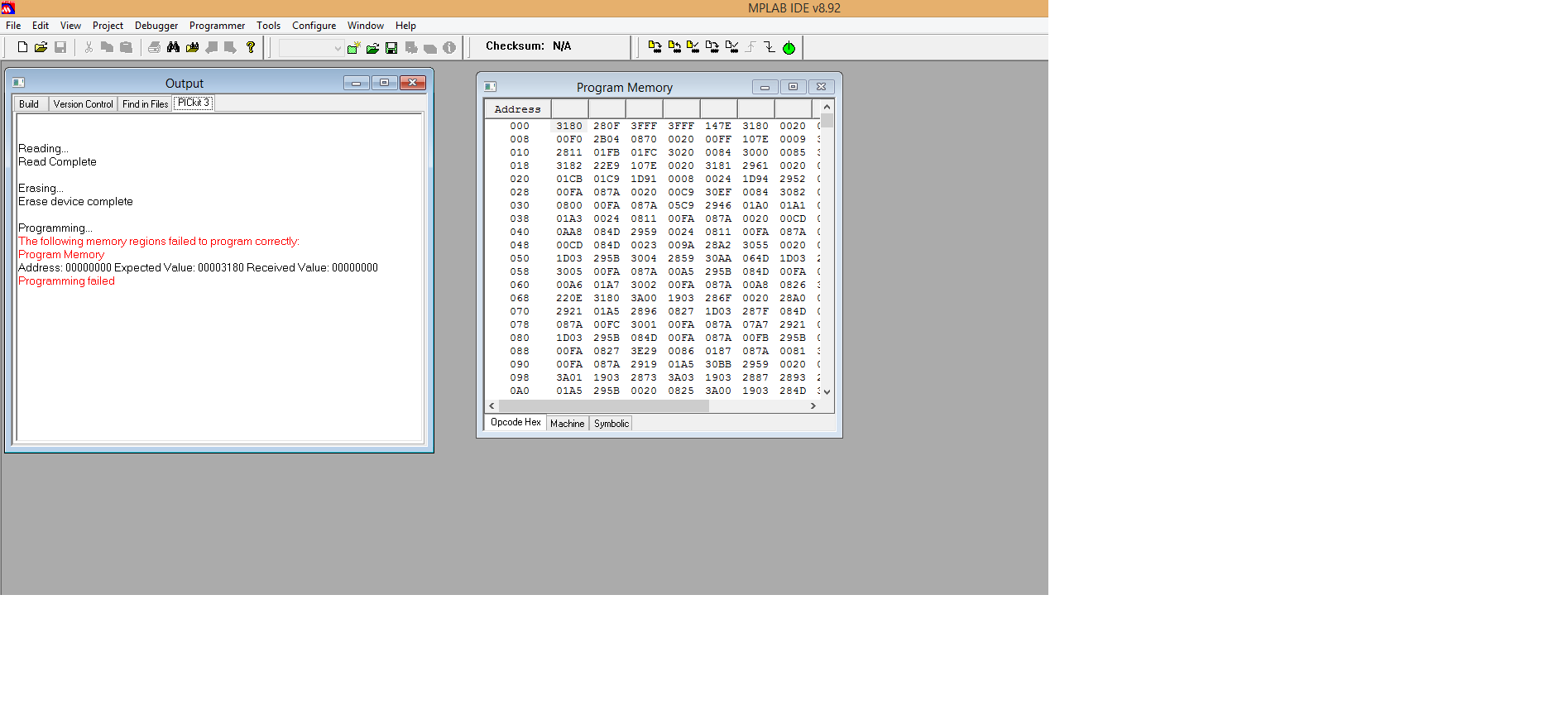Open the Configure menu
The height and width of the screenshot is (710, 1568).
(314, 26)
